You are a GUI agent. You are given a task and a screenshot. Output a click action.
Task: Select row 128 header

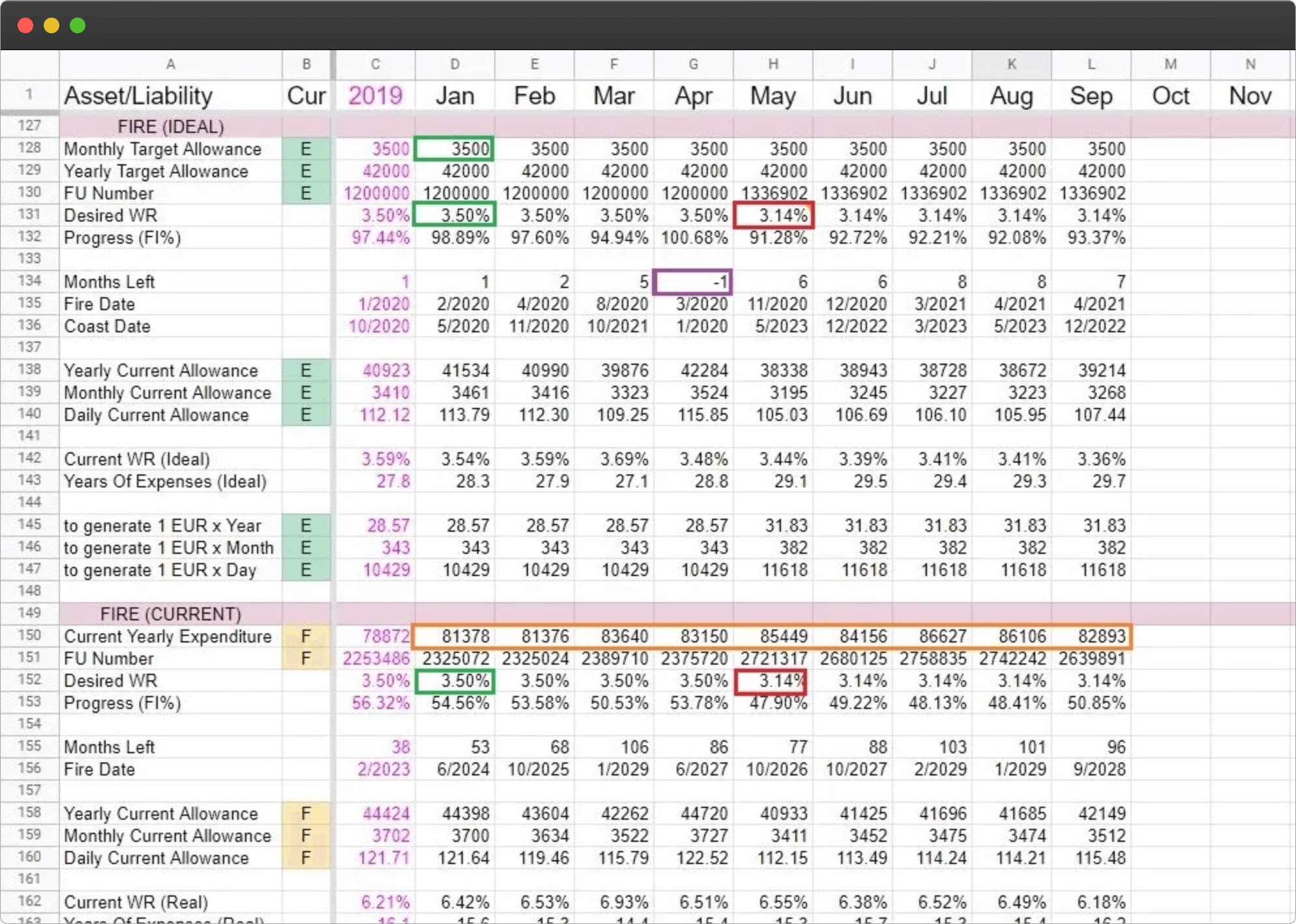click(29, 148)
